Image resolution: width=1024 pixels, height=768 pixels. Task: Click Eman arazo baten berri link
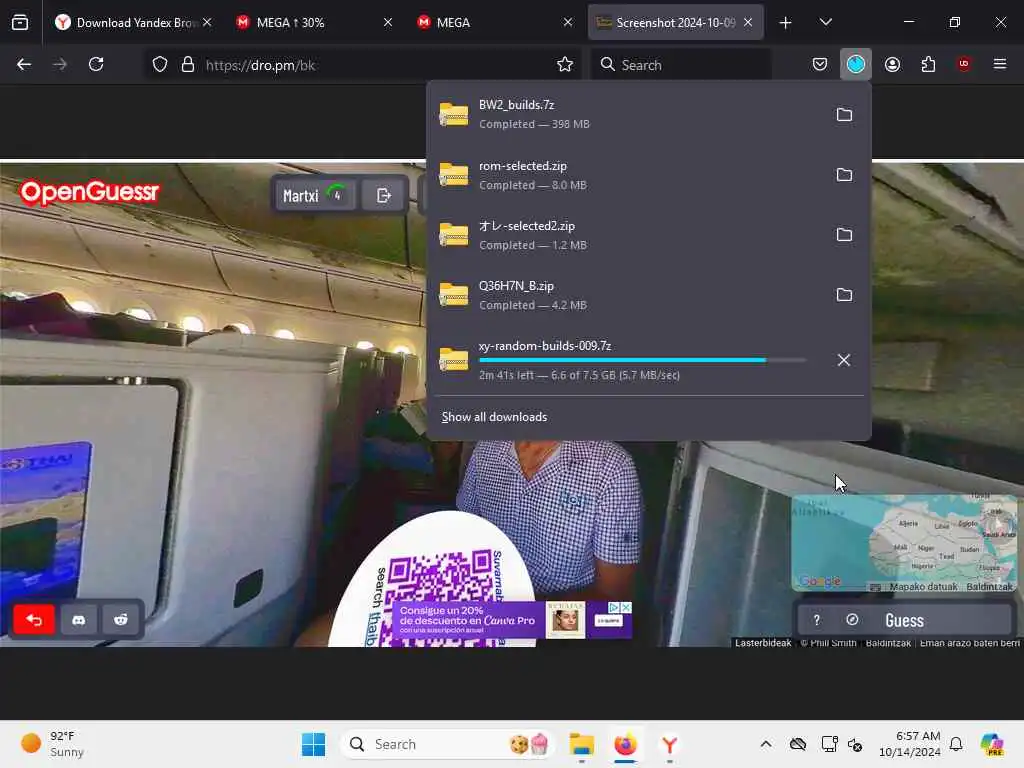pyautogui.click(x=969, y=643)
